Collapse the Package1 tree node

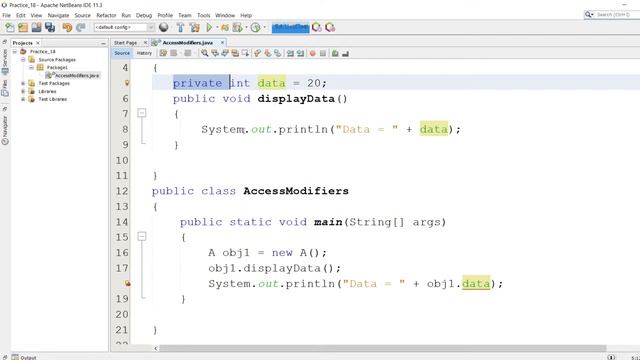point(31,67)
